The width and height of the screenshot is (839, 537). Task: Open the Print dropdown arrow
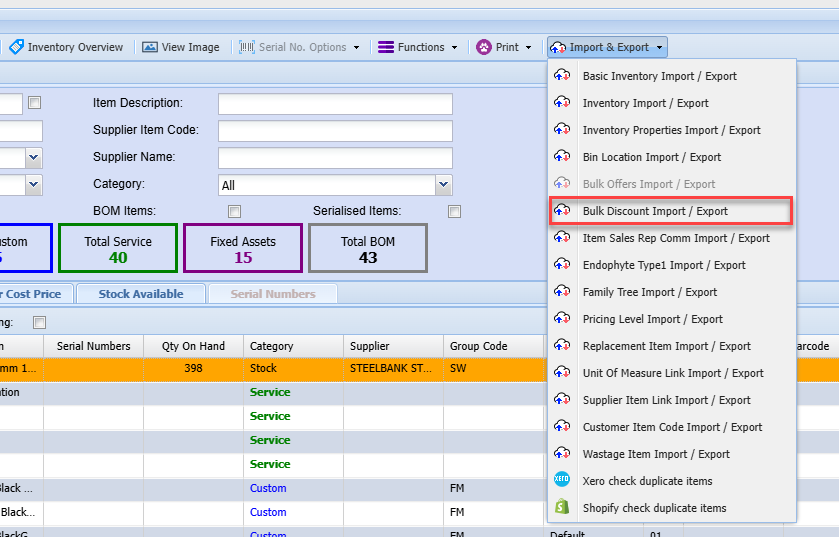[528, 47]
